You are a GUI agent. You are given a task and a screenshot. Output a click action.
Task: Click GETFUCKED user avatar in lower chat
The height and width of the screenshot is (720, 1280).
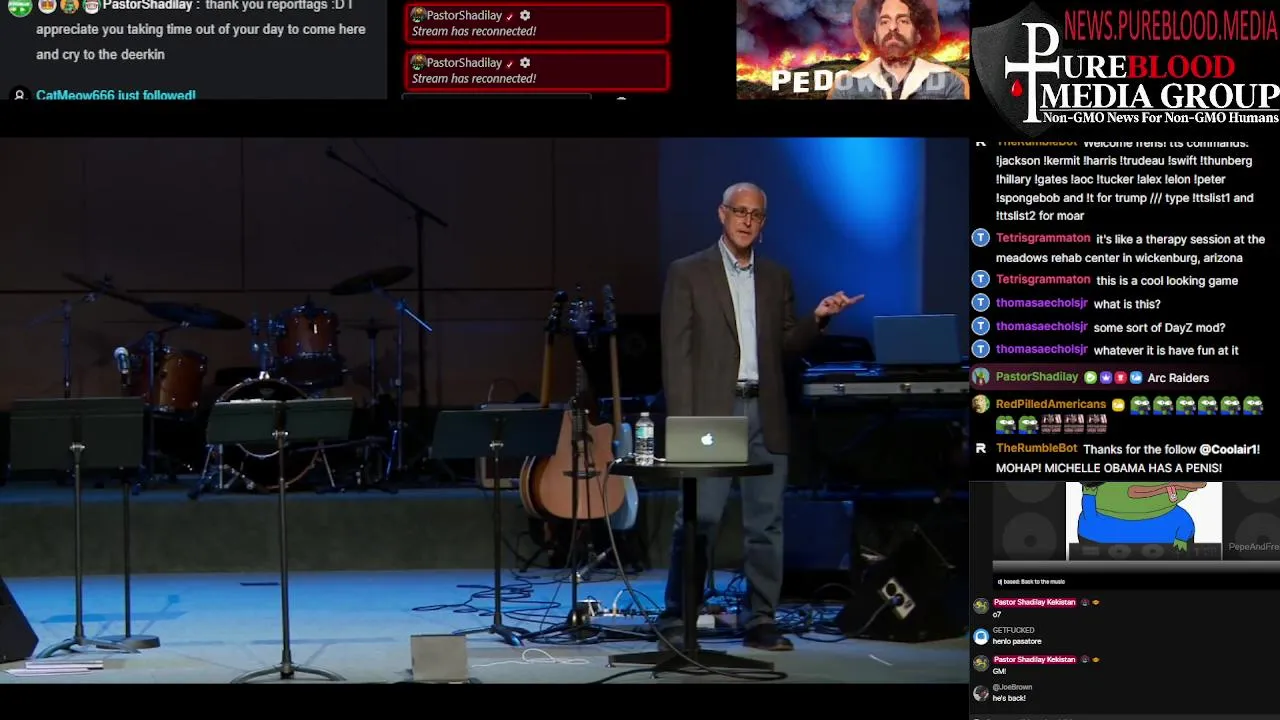click(981, 636)
